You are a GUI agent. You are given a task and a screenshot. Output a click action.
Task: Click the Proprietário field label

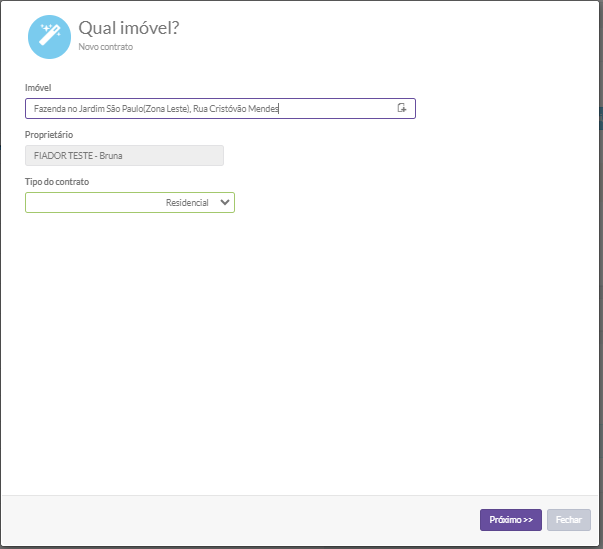coord(49,134)
